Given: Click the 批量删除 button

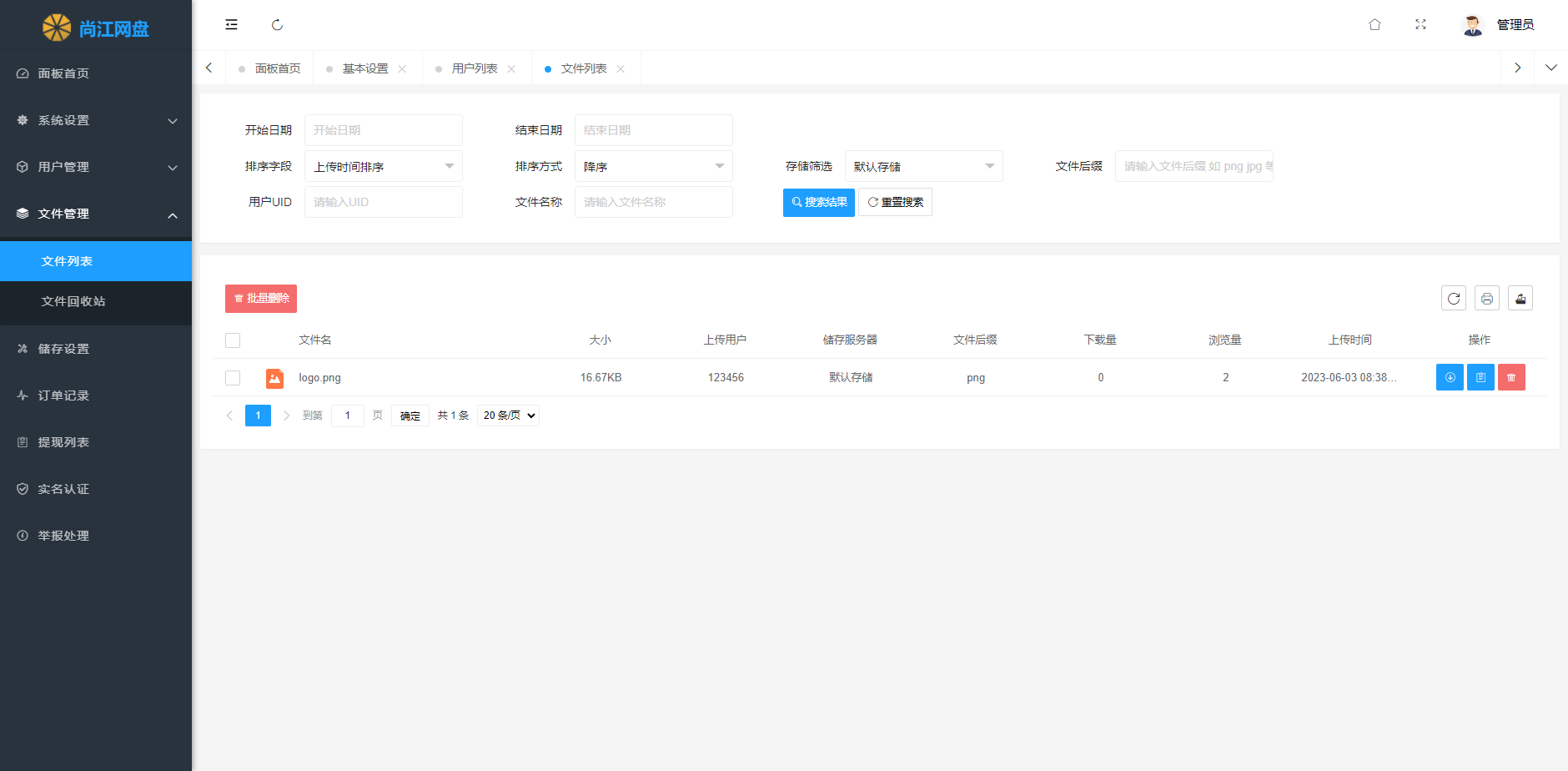Looking at the screenshot, I should [x=261, y=299].
